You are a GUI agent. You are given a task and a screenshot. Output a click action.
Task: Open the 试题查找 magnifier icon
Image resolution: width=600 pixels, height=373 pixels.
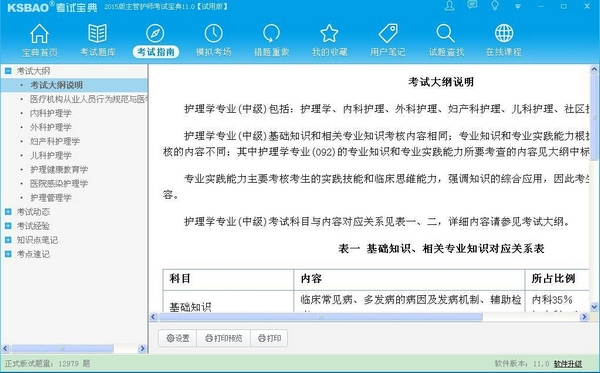point(445,33)
